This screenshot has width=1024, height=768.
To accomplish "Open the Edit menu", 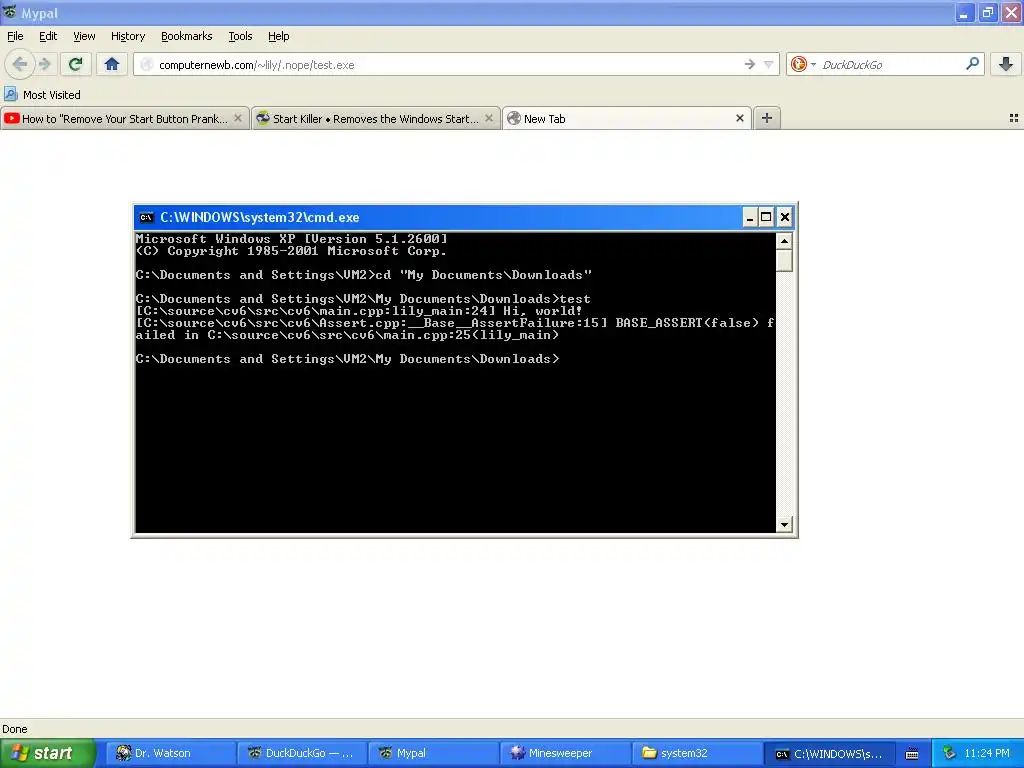I will point(48,36).
